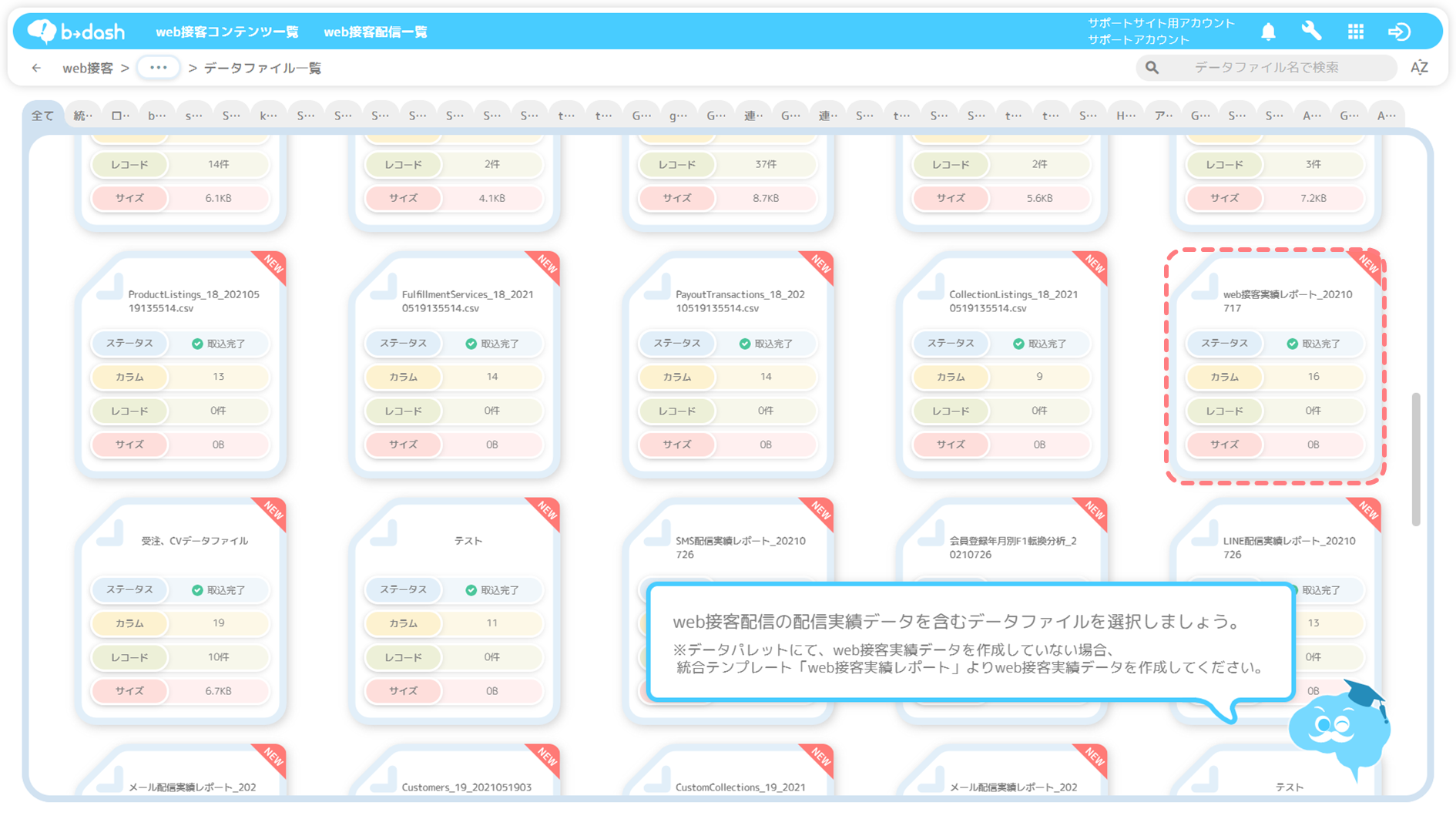
Task: Click column count 16 on web接客実績レポート
Action: pyautogui.click(x=1313, y=377)
